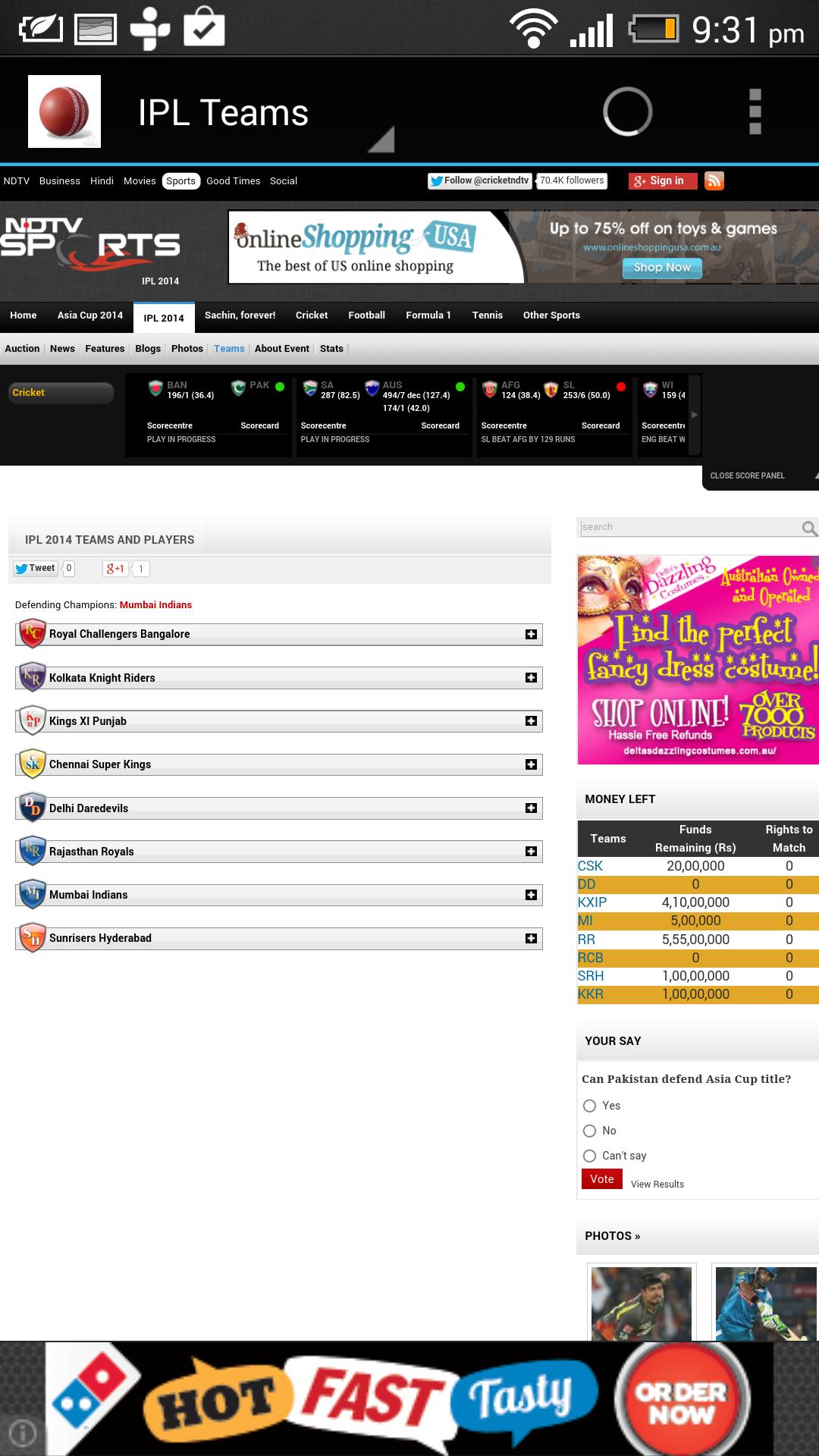The image size is (819, 1456).
Task: Click the Google +1 button
Action: tap(115, 569)
